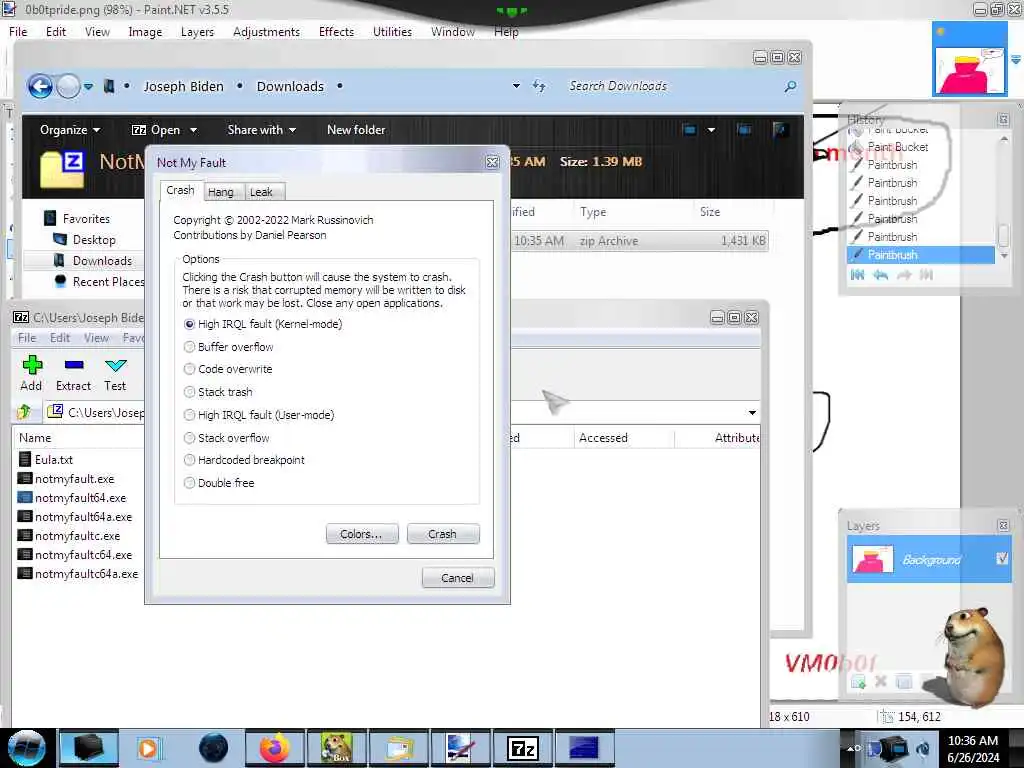
Task: Select Desktop under Favorites
Action: 84,240
